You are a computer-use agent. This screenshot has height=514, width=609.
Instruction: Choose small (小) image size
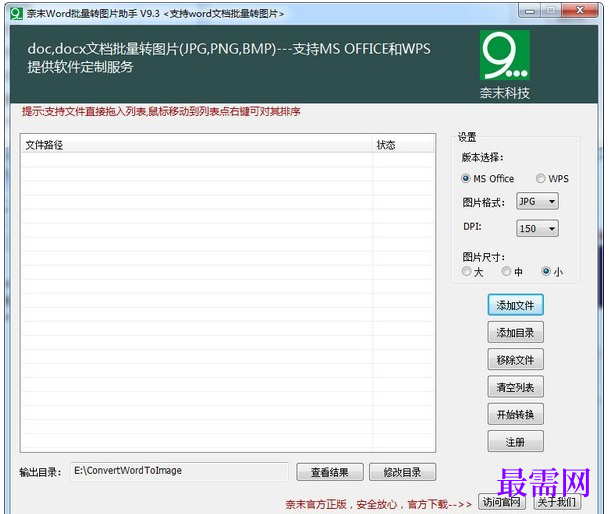(546, 271)
